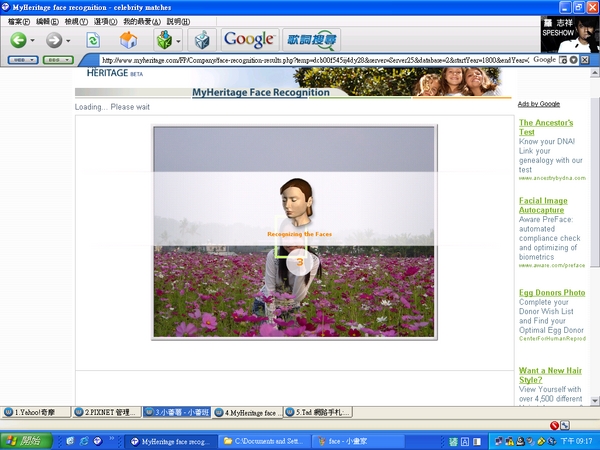This screenshot has width=600, height=450.
Task: Click Internet Explorer quick launch icon
Action: click(84, 441)
